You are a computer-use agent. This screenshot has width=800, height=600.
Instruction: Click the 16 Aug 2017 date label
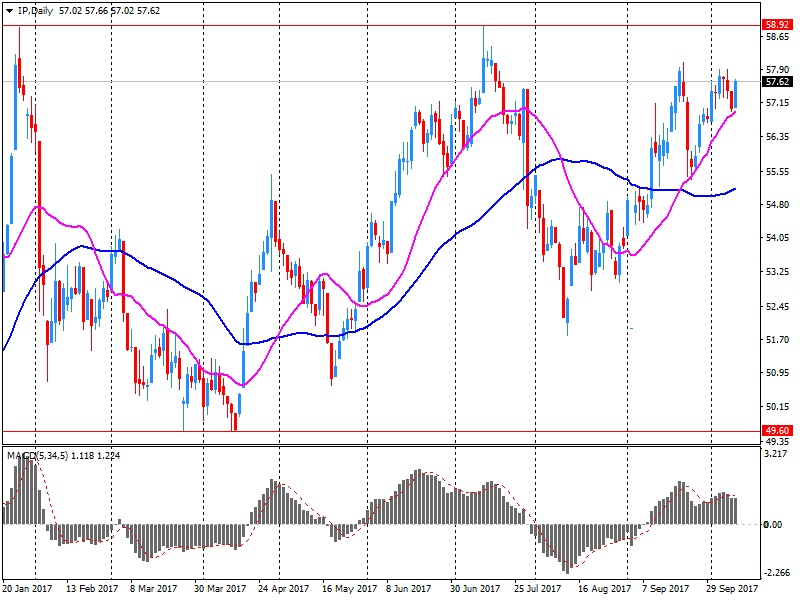pyautogui.click(x=604, y=589)
